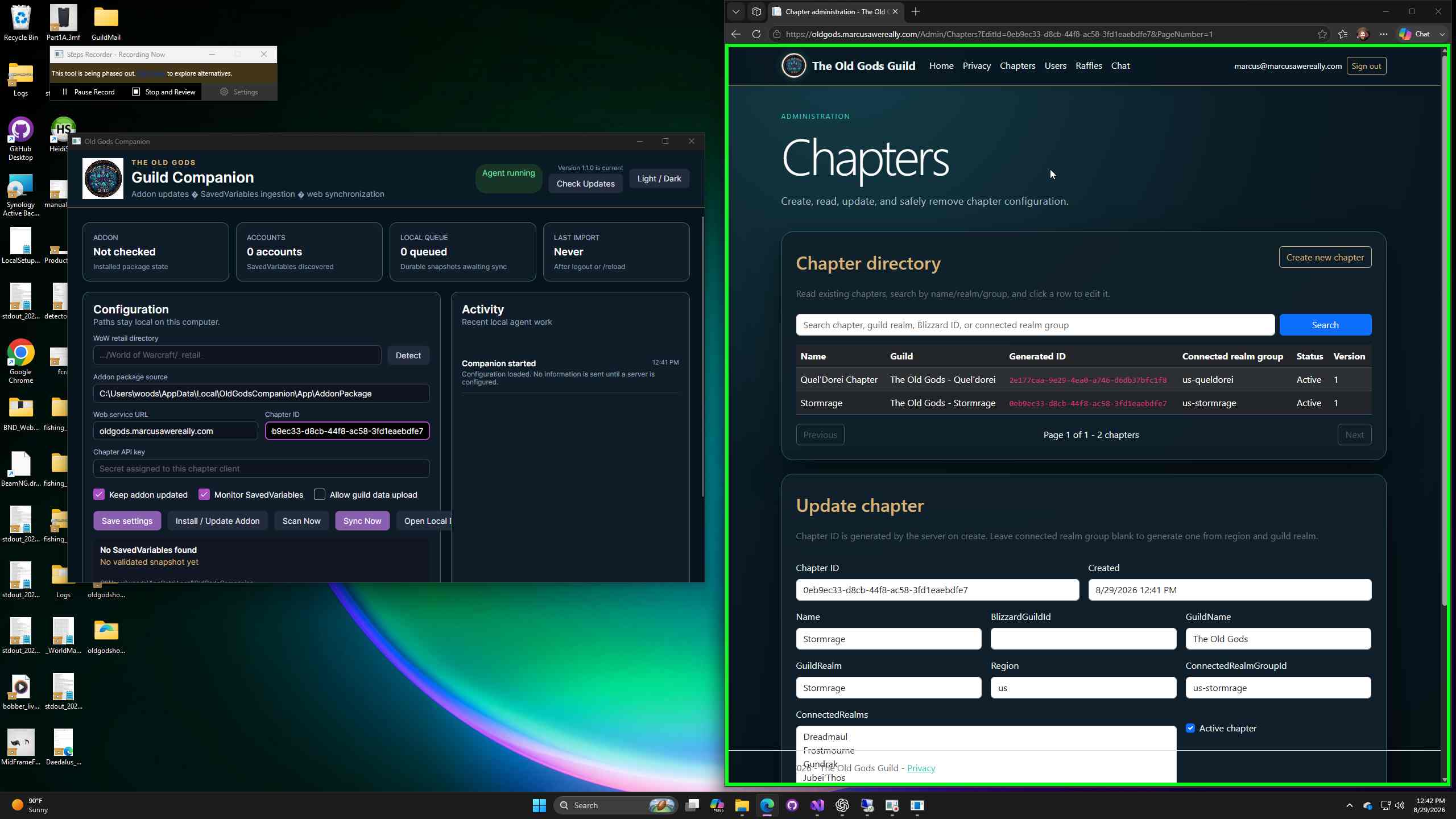Screen dimensions: 1456x819
Task: Expand Copilot Chat dropdown arrow
Action: point(1442,34)
